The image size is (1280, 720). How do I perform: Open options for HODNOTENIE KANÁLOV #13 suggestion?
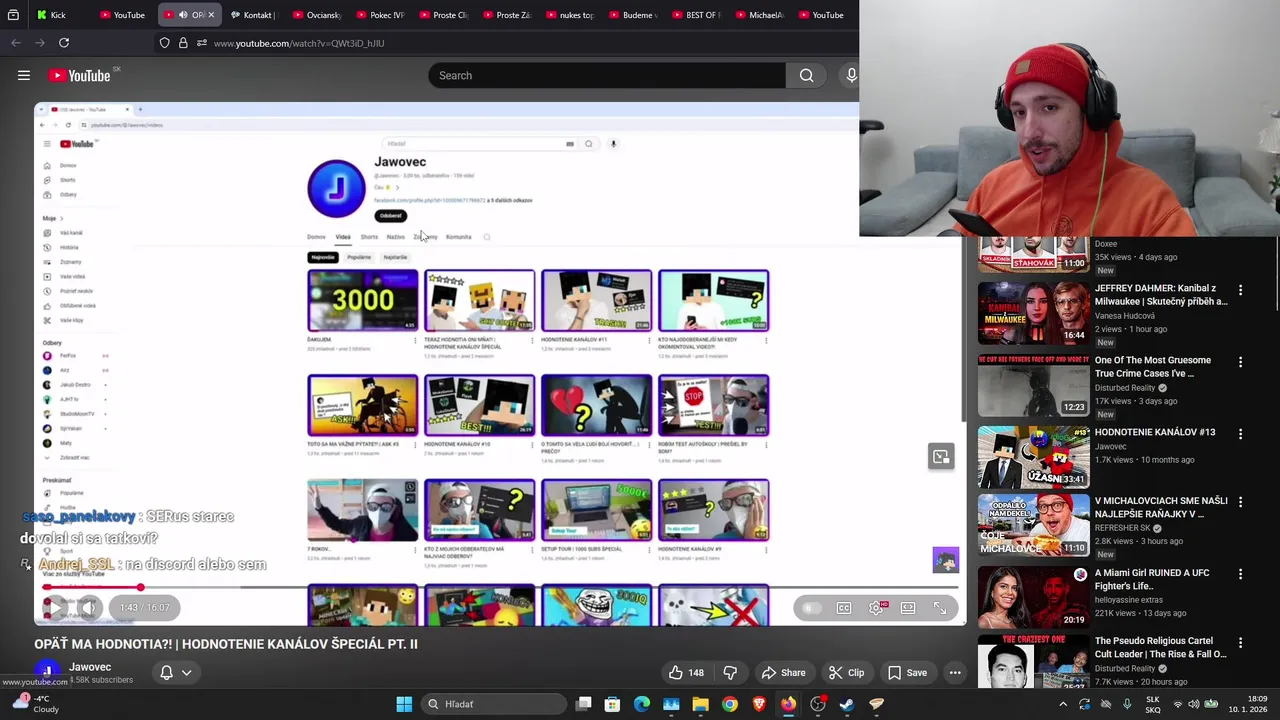(x=1240, y=434)
